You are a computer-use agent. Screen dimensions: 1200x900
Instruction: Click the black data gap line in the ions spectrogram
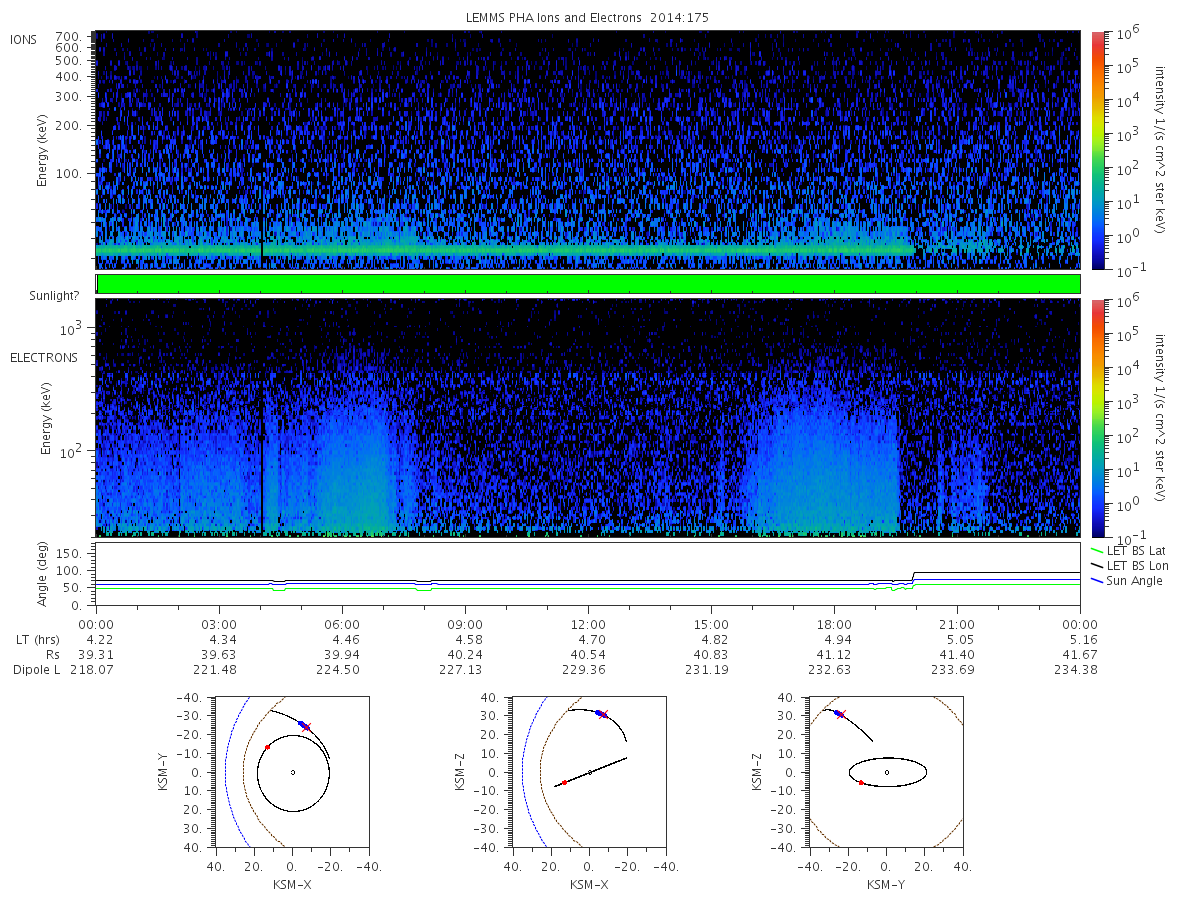tap(262, 150)
